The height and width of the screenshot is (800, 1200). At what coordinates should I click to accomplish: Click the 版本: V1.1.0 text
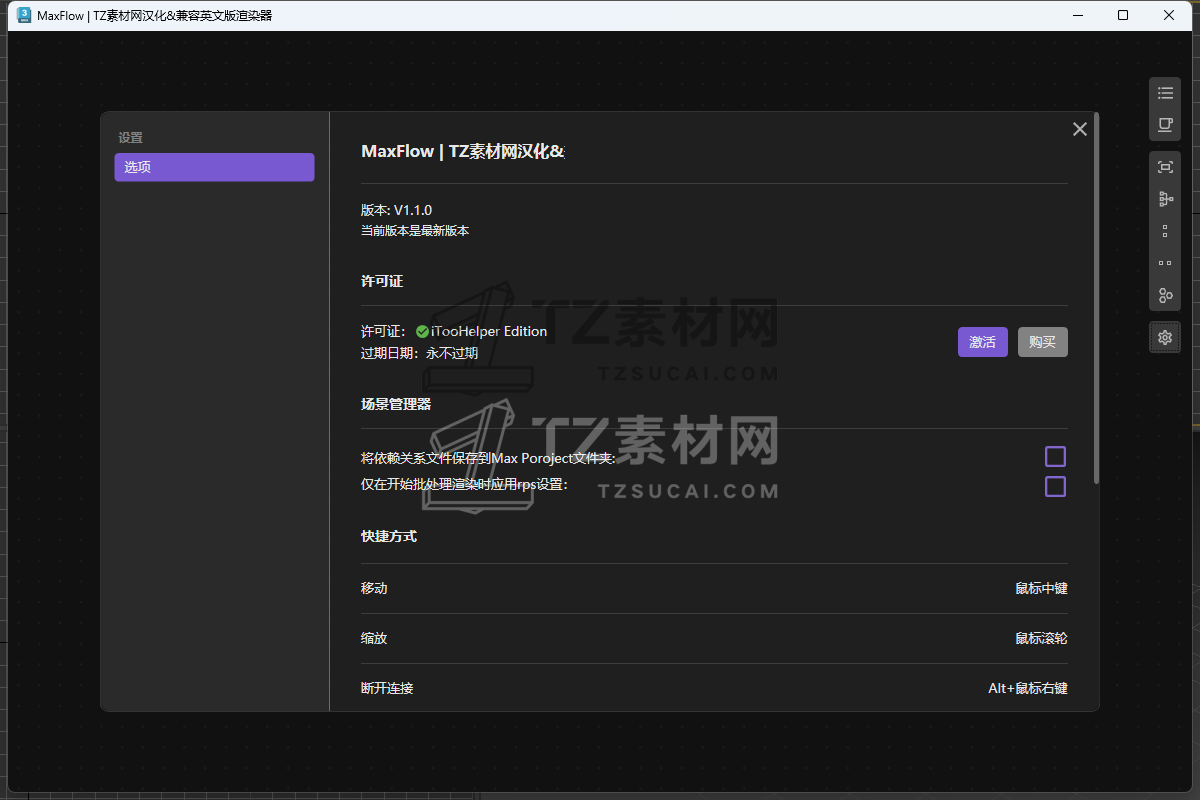[x=396, y=210]
